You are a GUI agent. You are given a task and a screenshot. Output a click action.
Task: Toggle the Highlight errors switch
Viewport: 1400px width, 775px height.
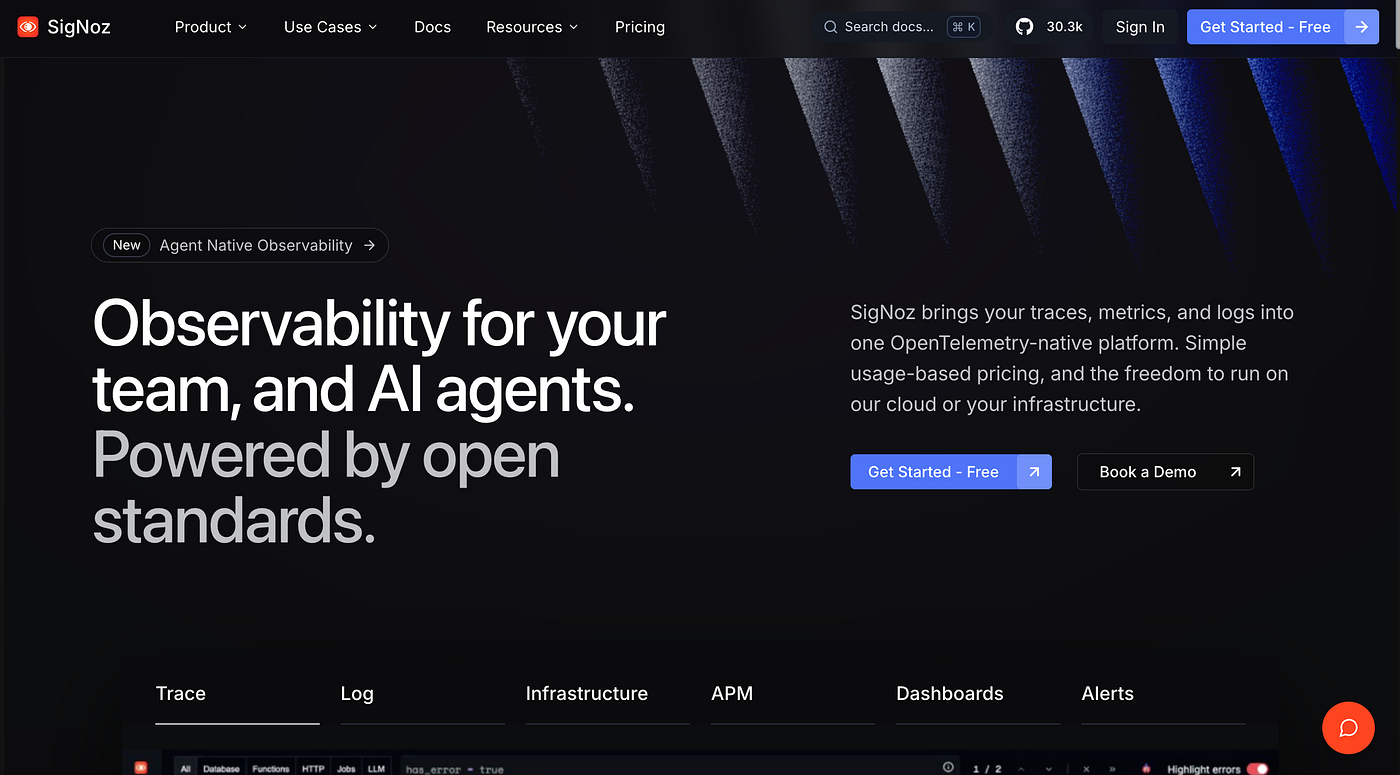[1257, 769]
